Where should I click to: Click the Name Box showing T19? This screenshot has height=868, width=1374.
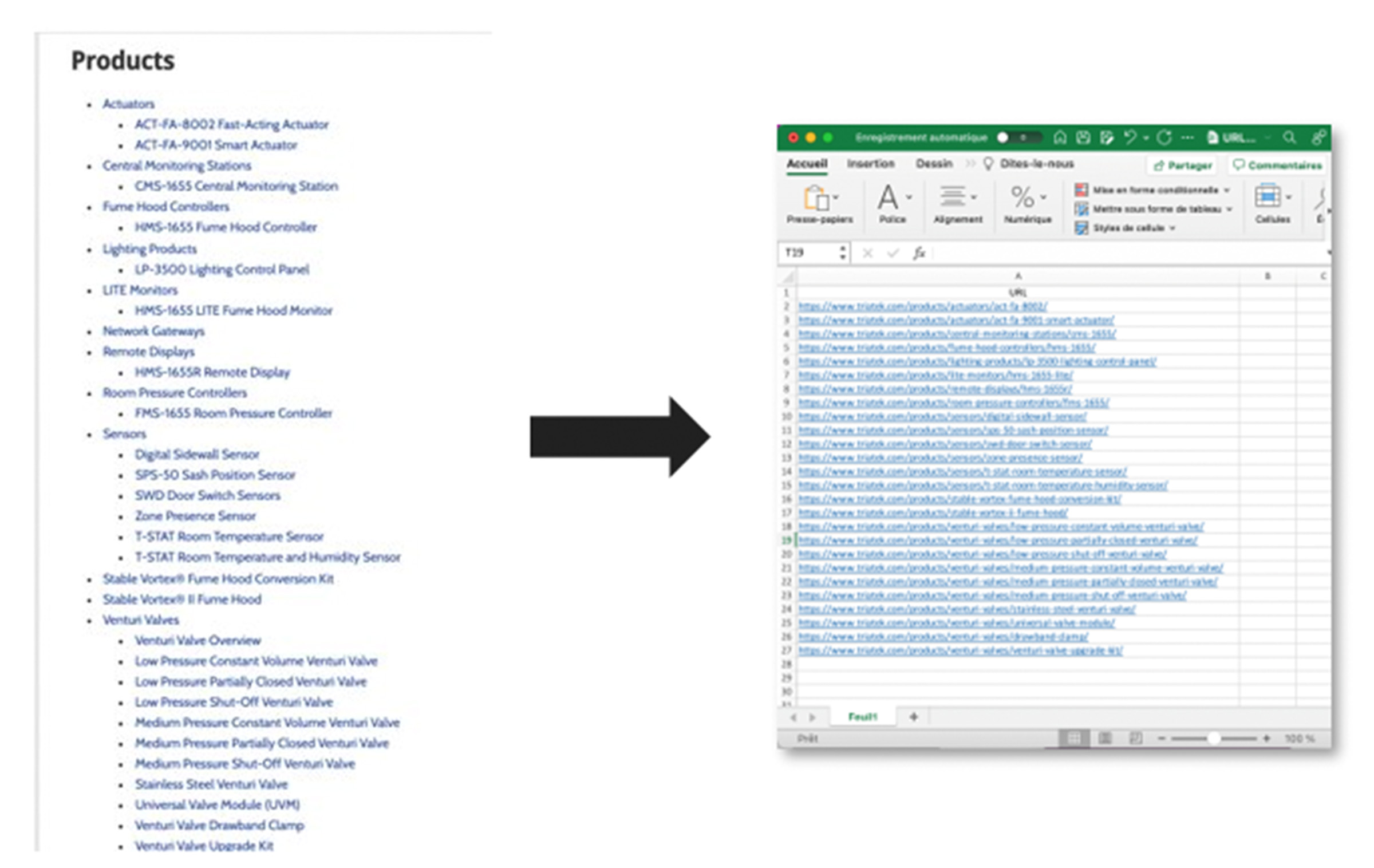point(808,252)
